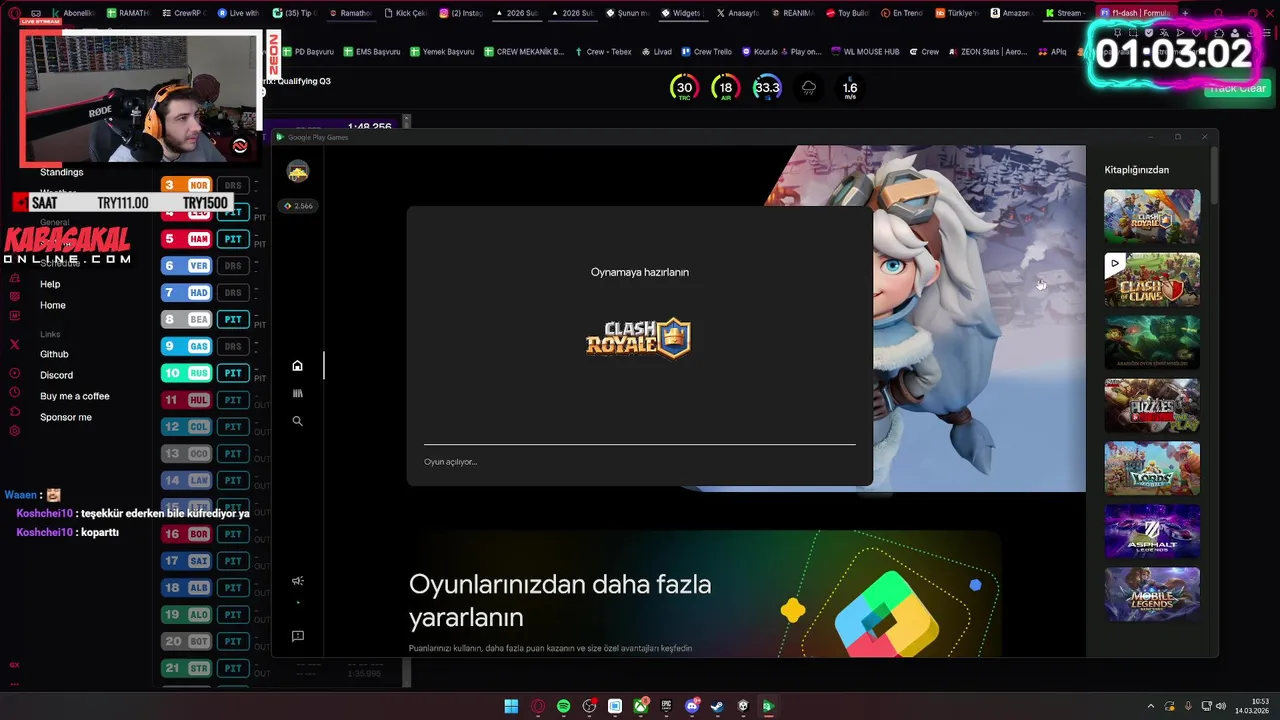This screenshot has height=720, width=1280.
Task: Open the EMS Başvuru bookmark
Action: (x=371, y=51)
